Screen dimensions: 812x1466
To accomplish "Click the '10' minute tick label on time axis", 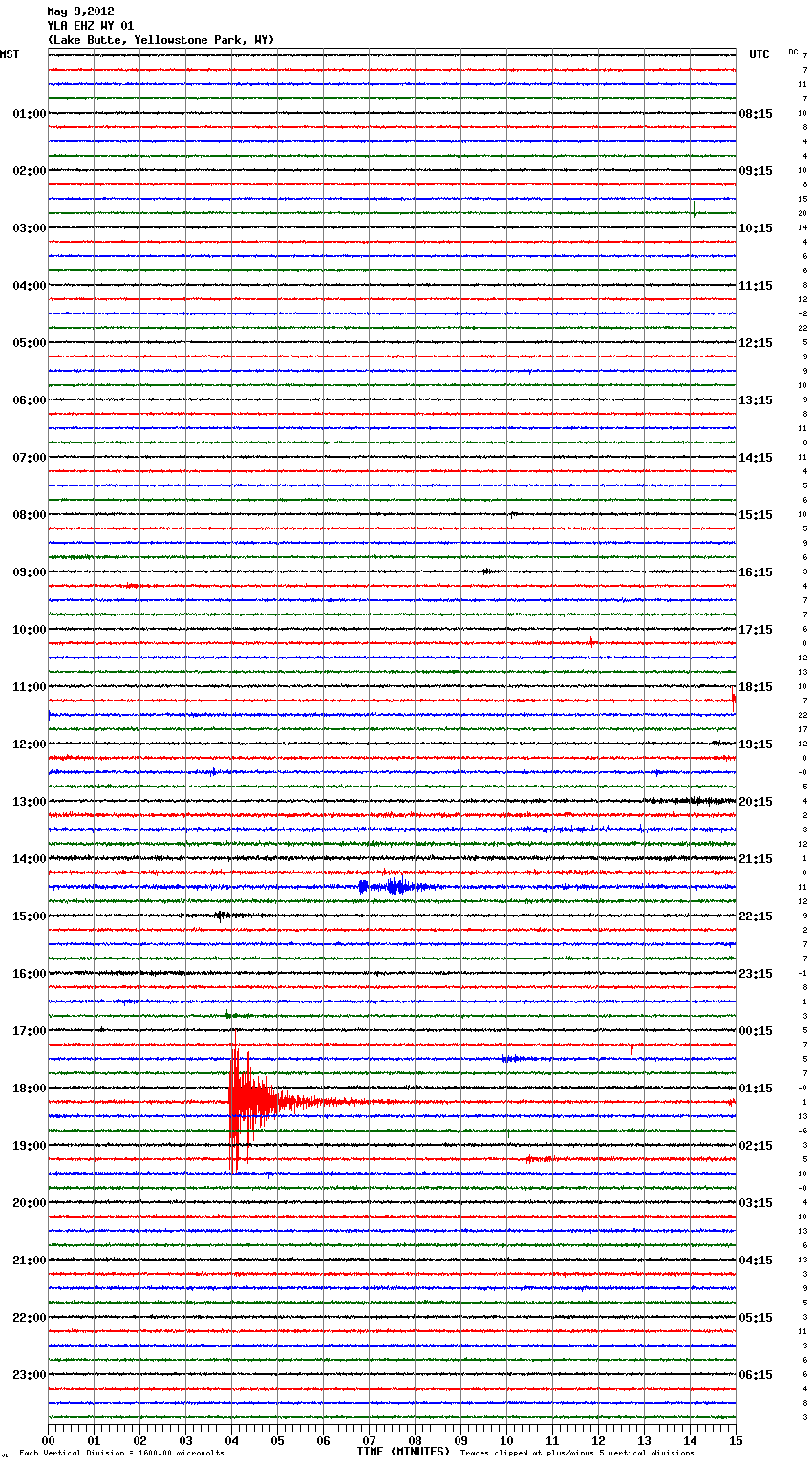I will click(x=506, y=1440).
